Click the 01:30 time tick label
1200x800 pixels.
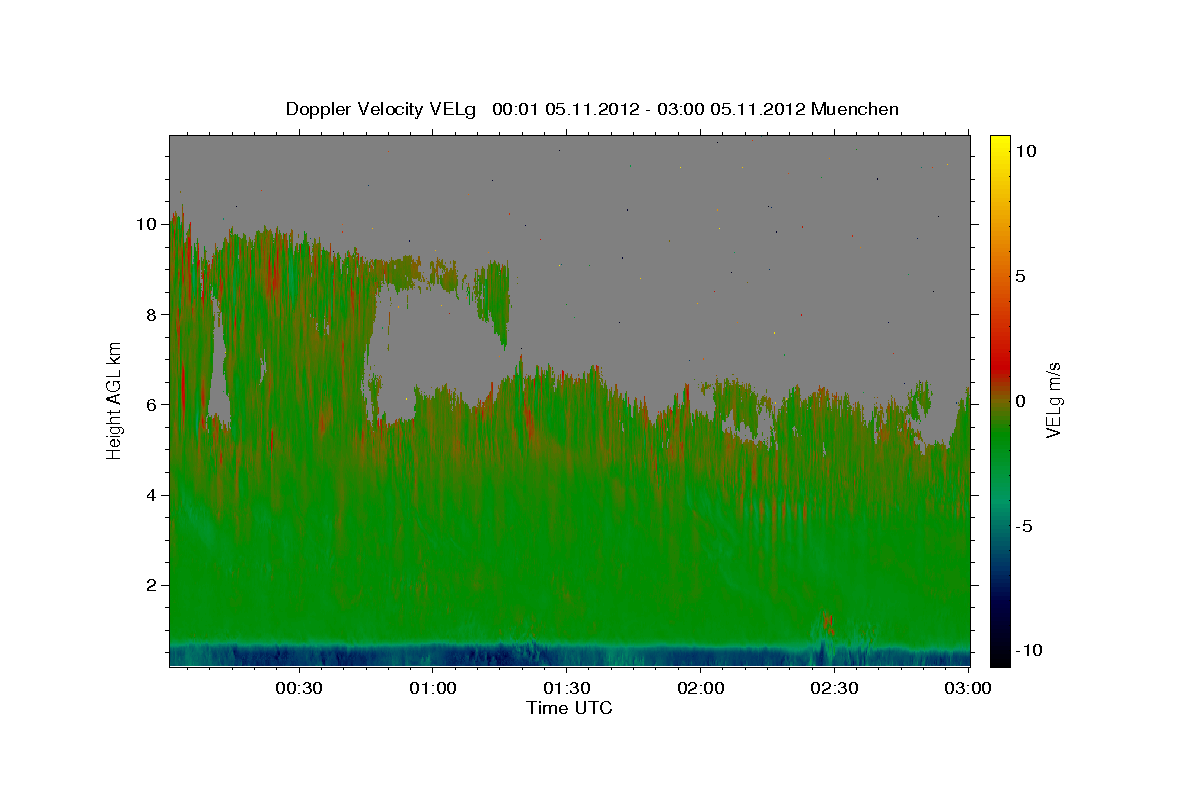coord(566,688)
